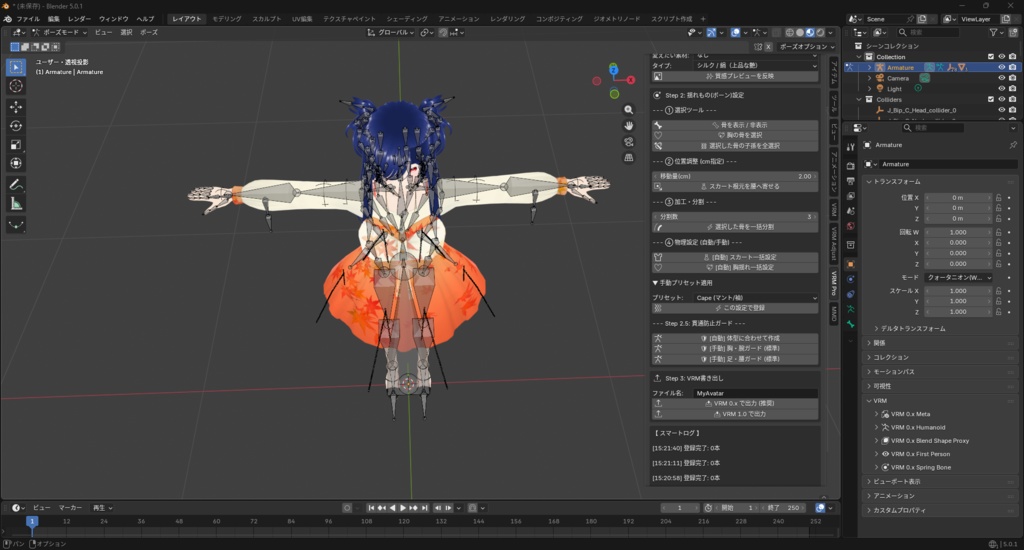The image size is (1024, 550).
Task: Open the World properties tab icon
Action: (850, 226)
